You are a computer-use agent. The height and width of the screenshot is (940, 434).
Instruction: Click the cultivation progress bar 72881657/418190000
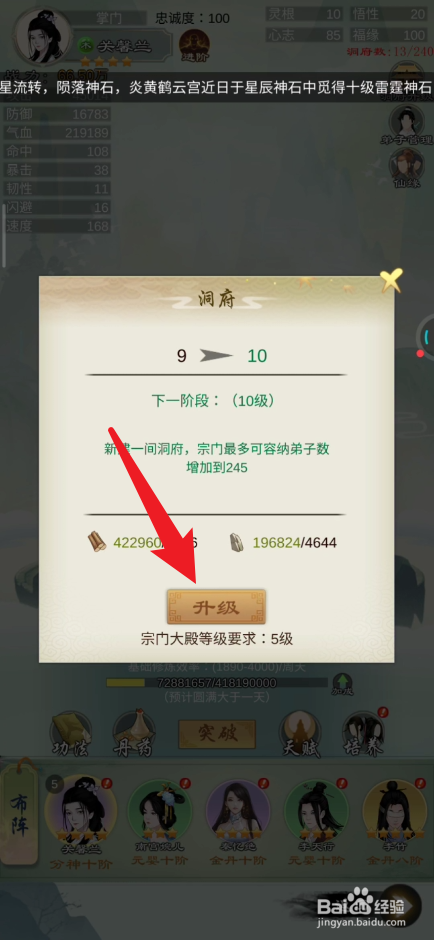tap(216, 683)
